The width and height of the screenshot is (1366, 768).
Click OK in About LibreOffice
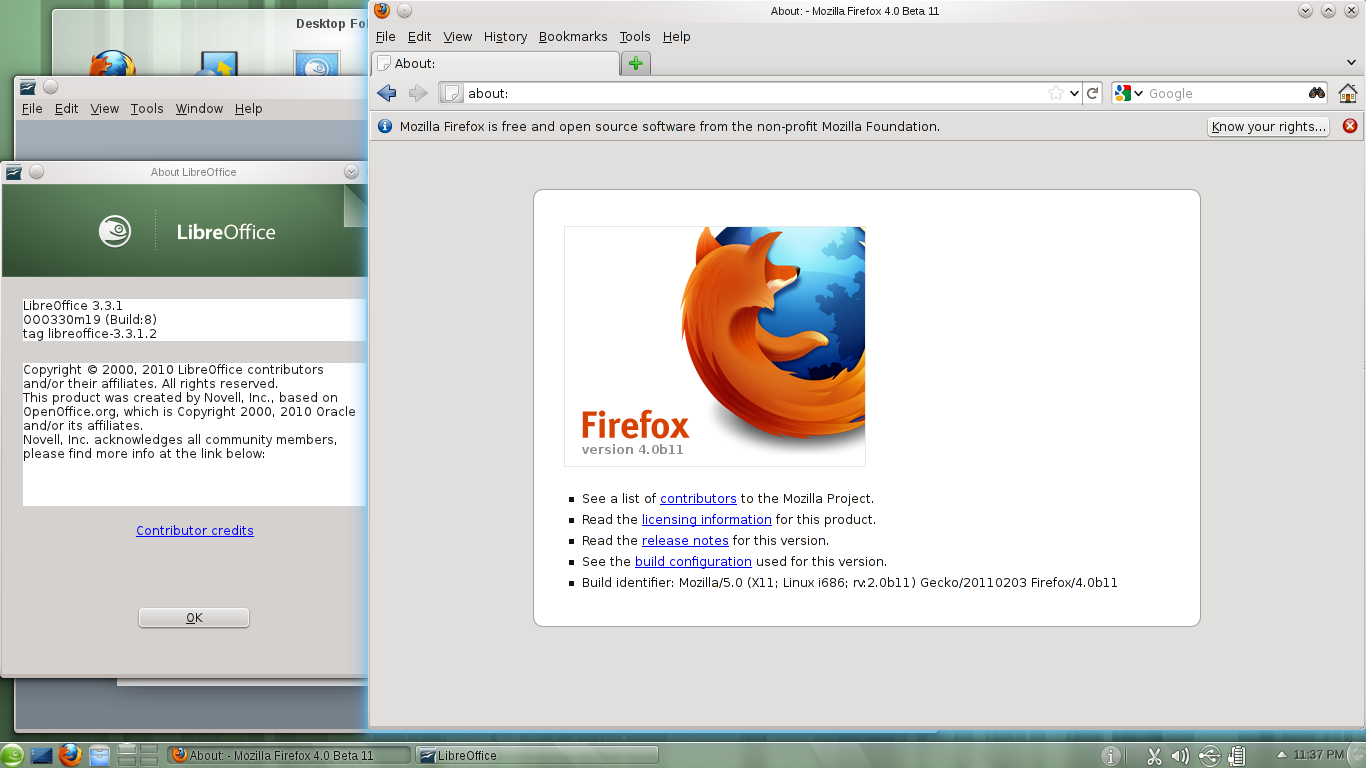click(194, 618)
